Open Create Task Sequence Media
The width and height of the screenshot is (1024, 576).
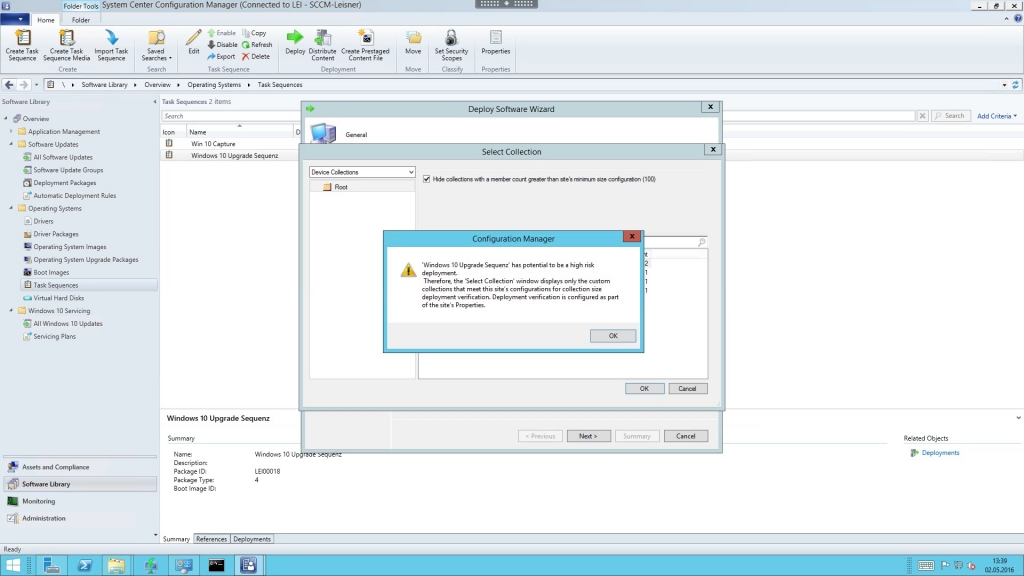pyautogui.click(x=67, y=45)
